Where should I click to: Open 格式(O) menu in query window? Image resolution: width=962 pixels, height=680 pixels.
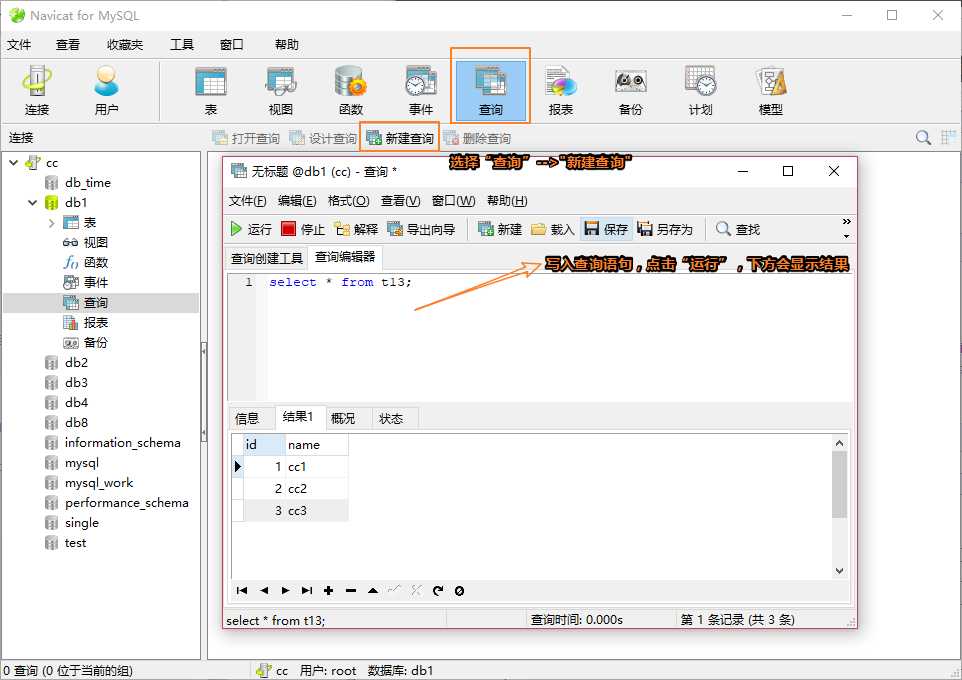click(x=348, y=201)
